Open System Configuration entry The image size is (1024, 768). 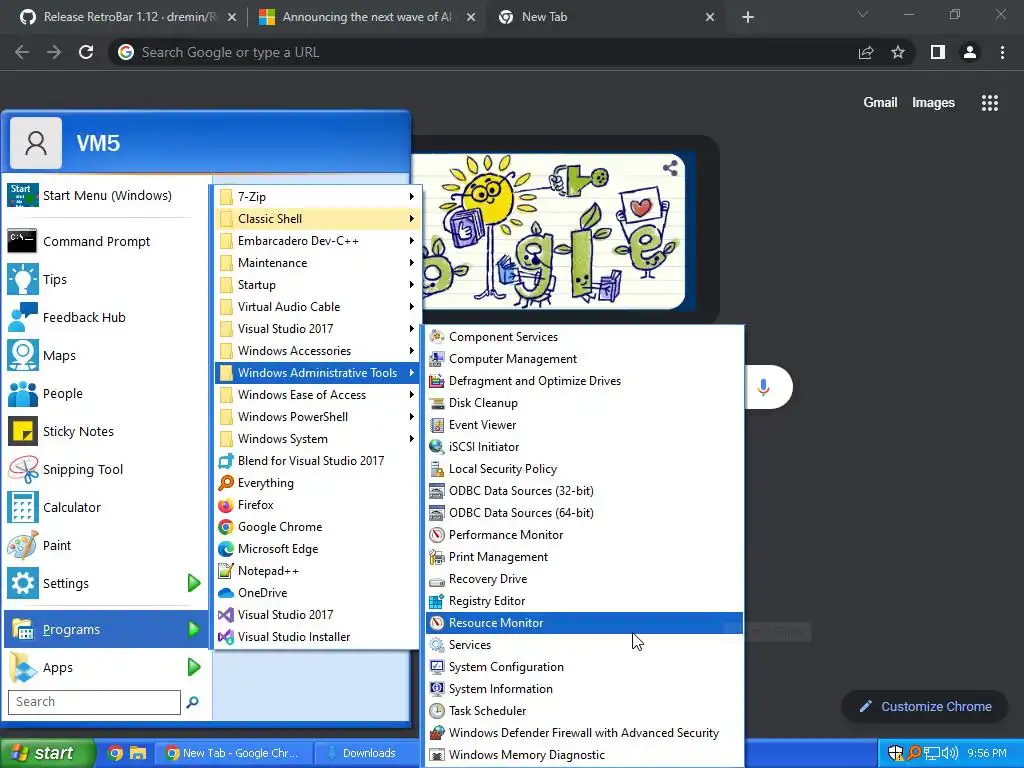pyautogui.click(x=584, y=667)
